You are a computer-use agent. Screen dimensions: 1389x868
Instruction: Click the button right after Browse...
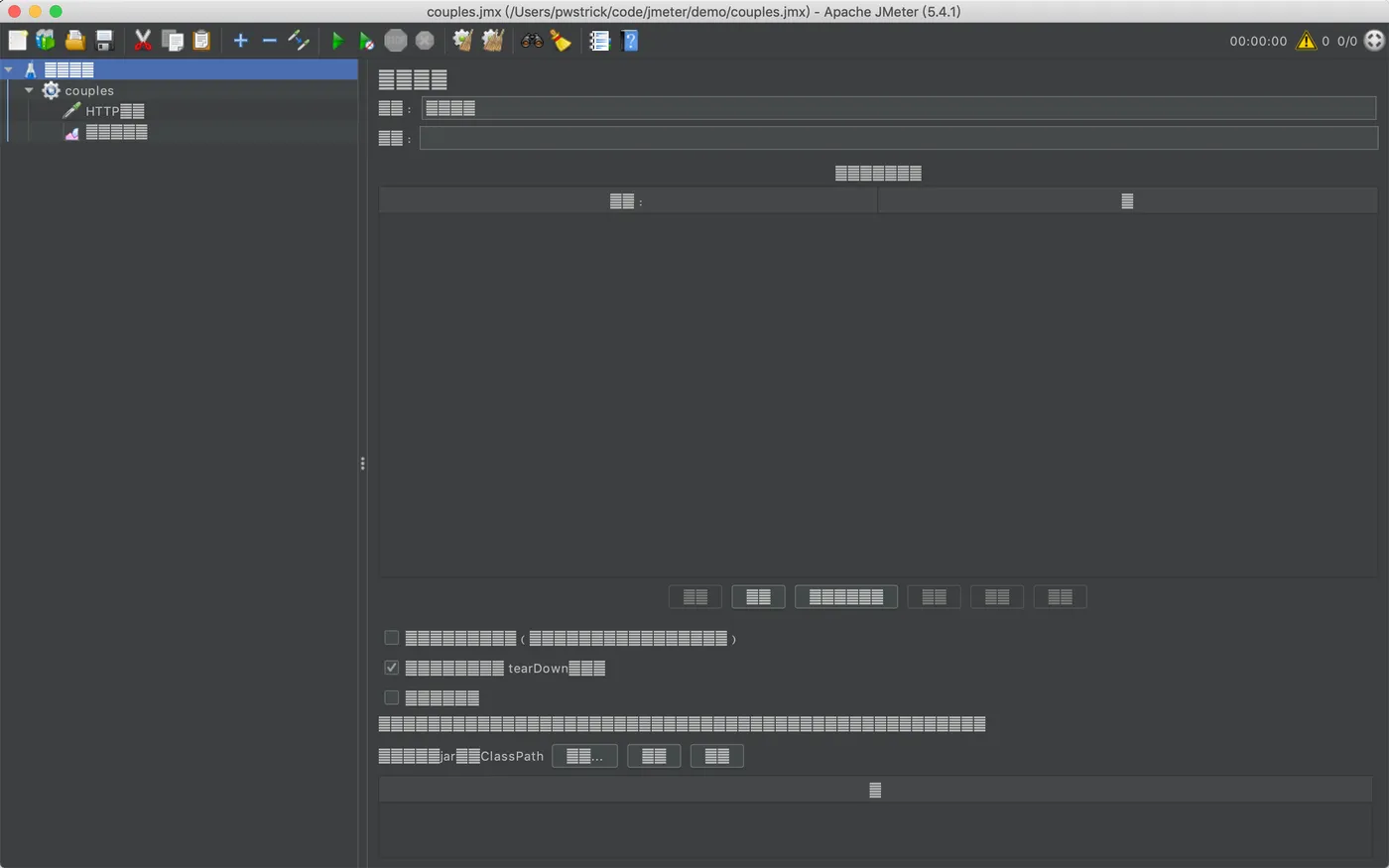pos(654,756)
